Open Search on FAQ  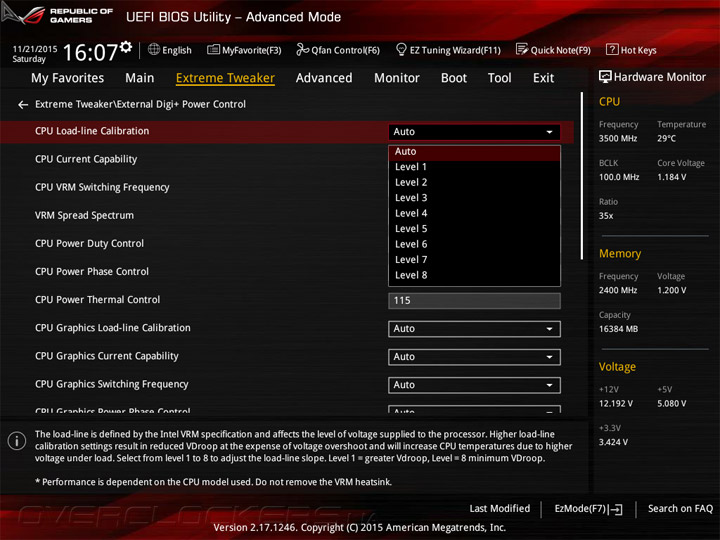click(680, 509)
